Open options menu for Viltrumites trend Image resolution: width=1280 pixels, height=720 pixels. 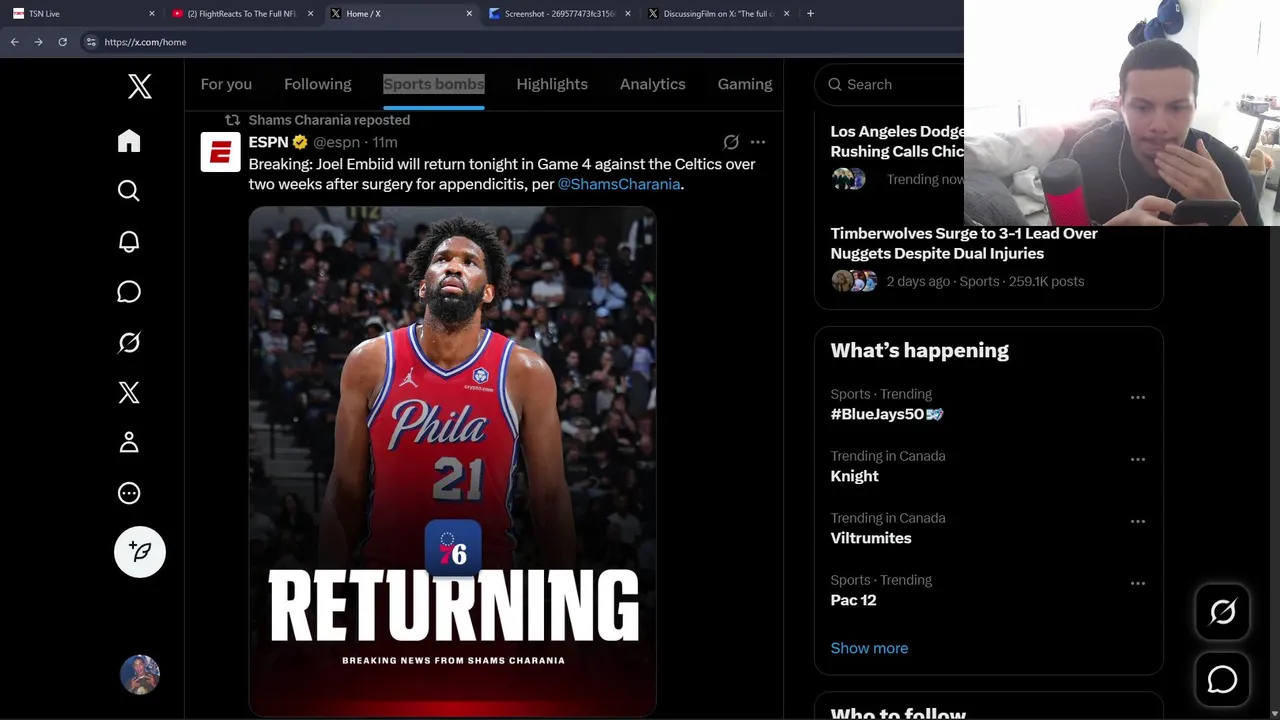(1138, 521)
